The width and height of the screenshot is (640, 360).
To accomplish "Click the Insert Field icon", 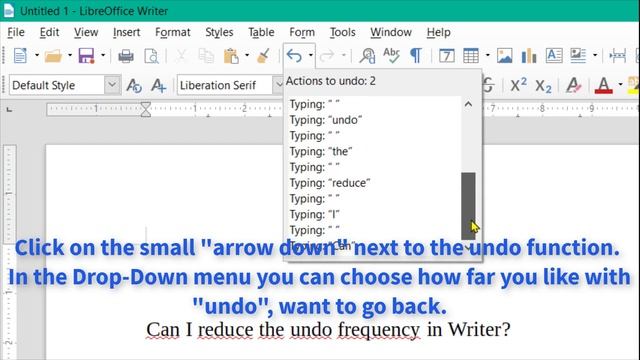I will [x=578, y=56].
